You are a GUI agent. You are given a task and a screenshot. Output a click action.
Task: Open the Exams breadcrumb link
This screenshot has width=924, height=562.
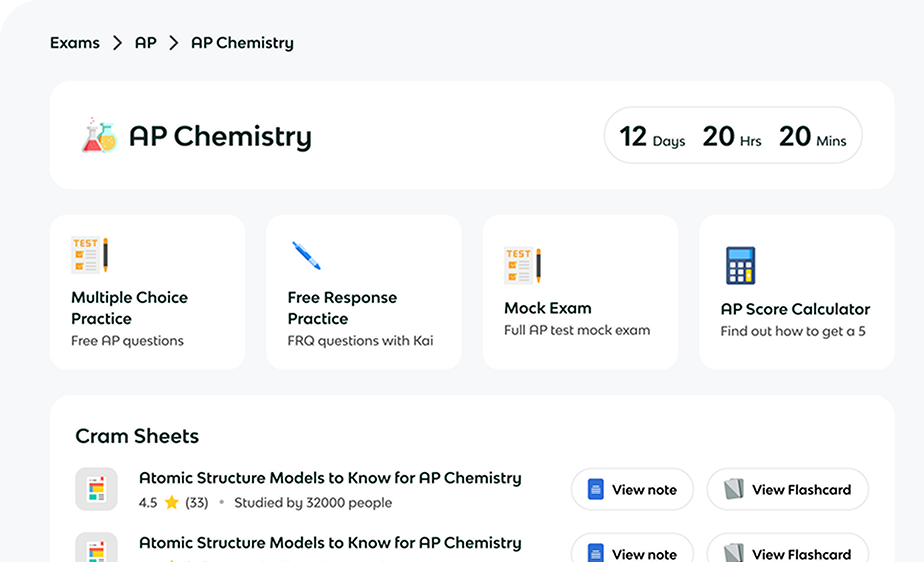coord(75,43)
